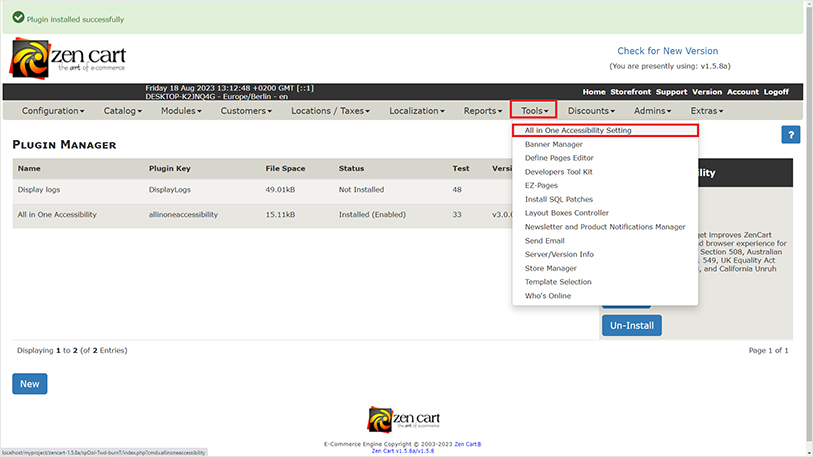The width and height of the screenshot is (813, 457).
Task: Open the Version link in header
Action: (x=707, y=92)
